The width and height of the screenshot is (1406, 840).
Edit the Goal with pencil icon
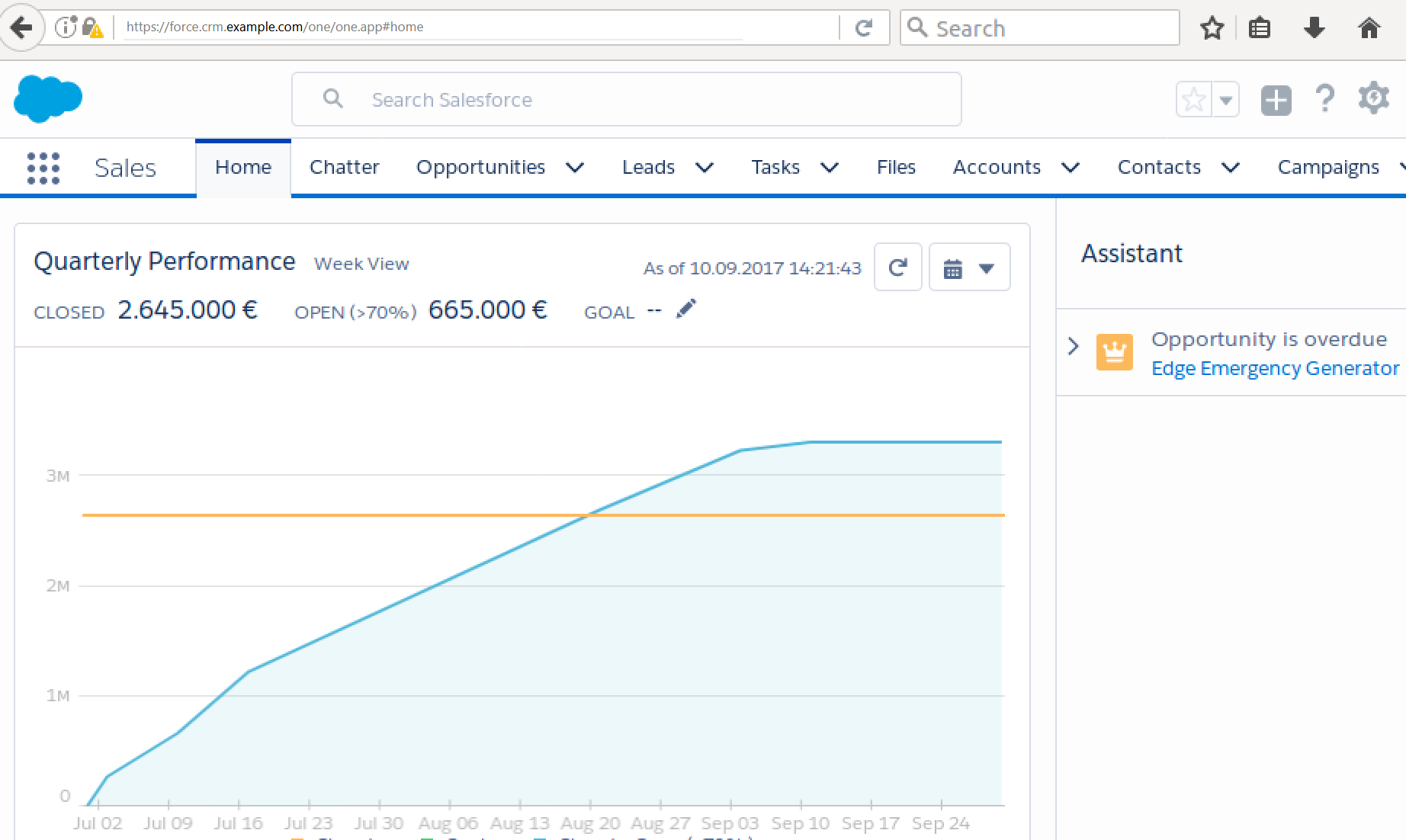[686, 309]
